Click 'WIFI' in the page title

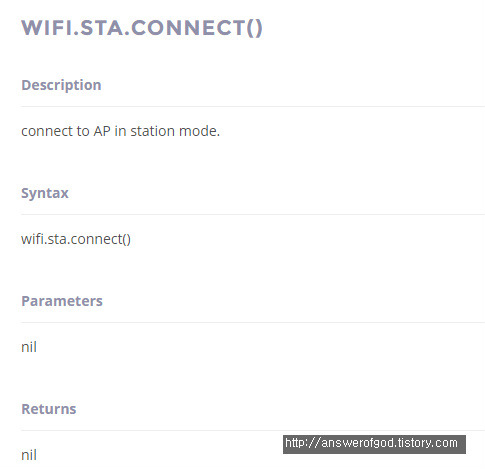coord(47,28)
